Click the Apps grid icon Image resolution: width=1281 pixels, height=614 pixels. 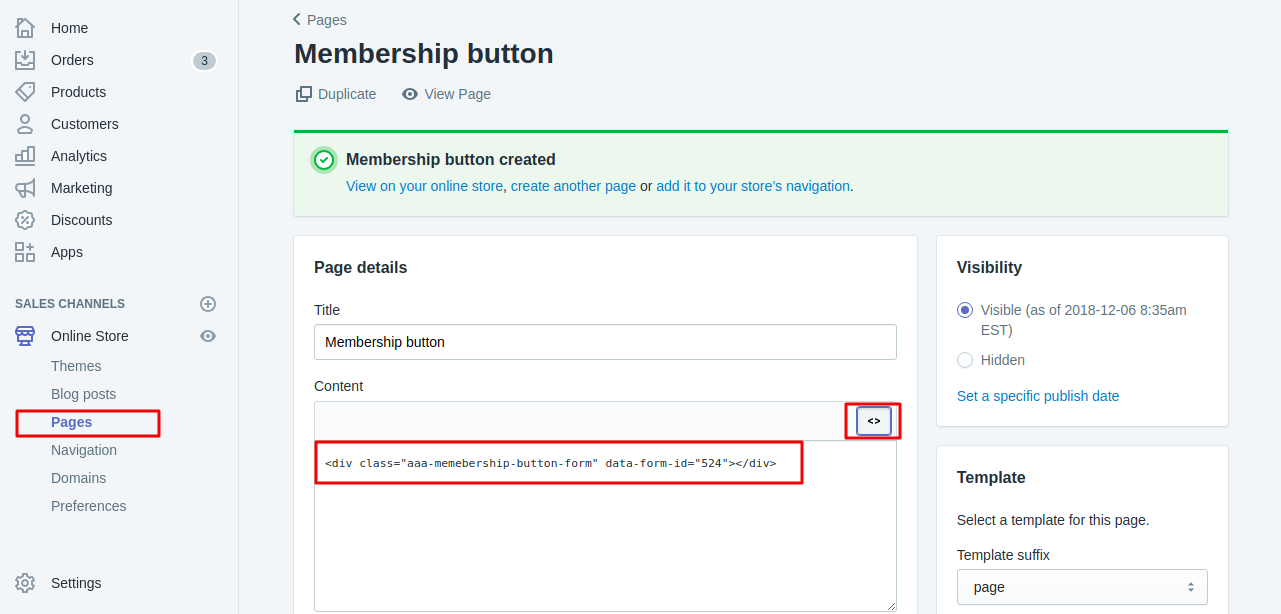25,252
